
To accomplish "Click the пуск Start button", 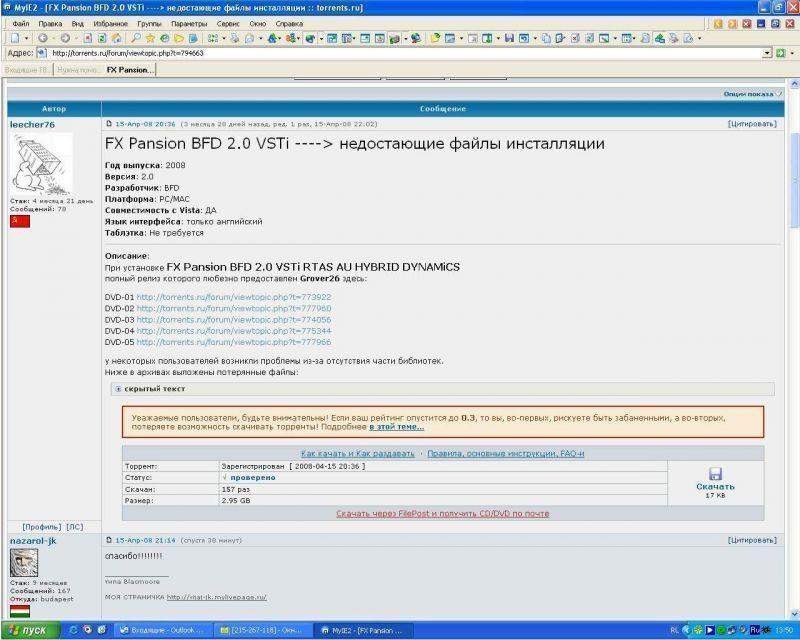I will pos(30,630).
